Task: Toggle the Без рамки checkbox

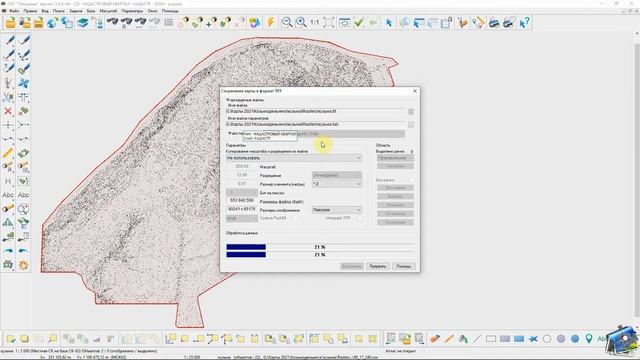Action: (411, 180)
